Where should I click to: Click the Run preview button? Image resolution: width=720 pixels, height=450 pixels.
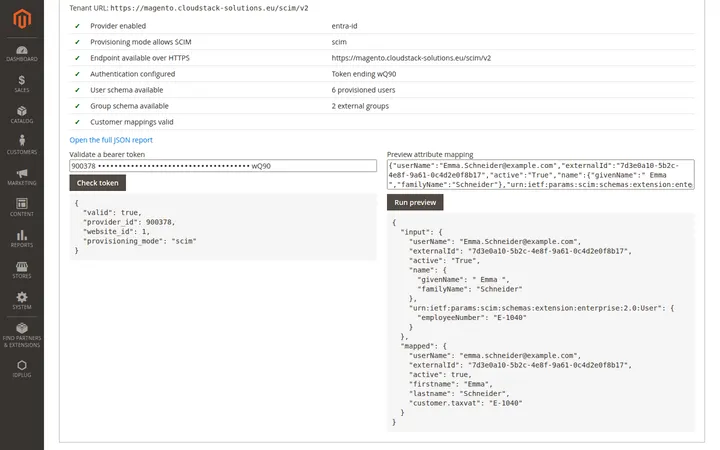coord(415,202)
